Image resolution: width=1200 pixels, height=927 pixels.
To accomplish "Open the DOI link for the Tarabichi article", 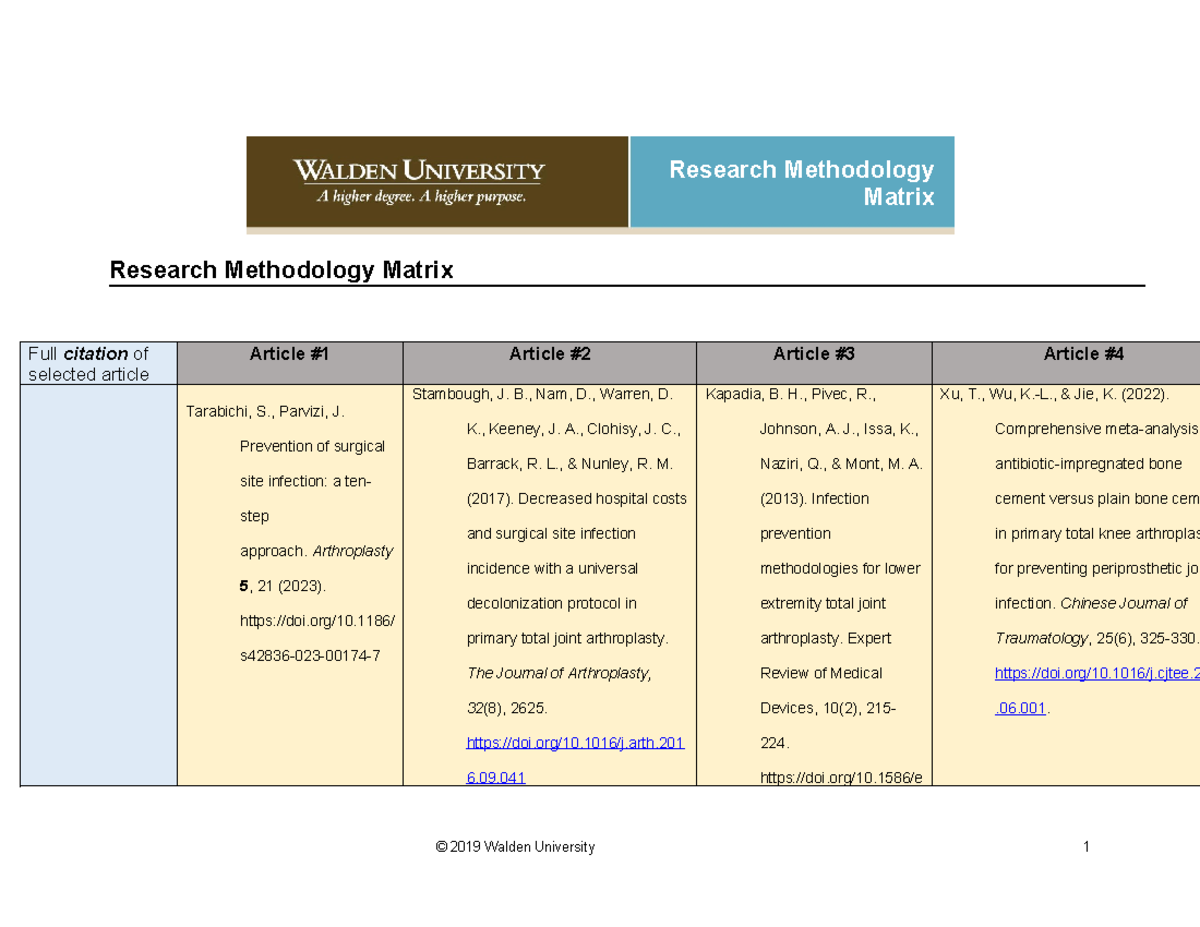I will tap(317, 620).
